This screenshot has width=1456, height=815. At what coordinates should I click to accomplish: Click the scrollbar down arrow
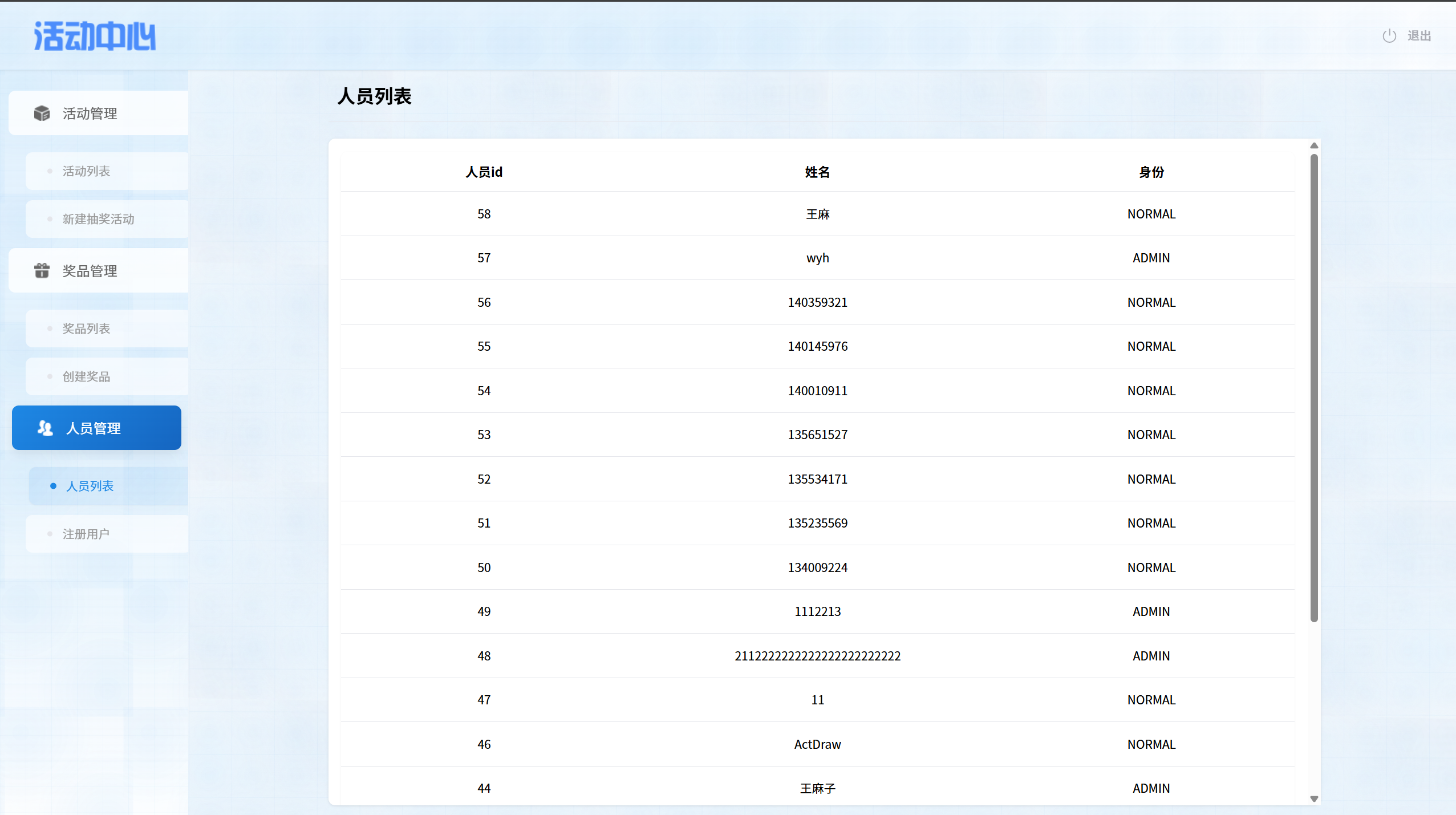point(1313,798)
